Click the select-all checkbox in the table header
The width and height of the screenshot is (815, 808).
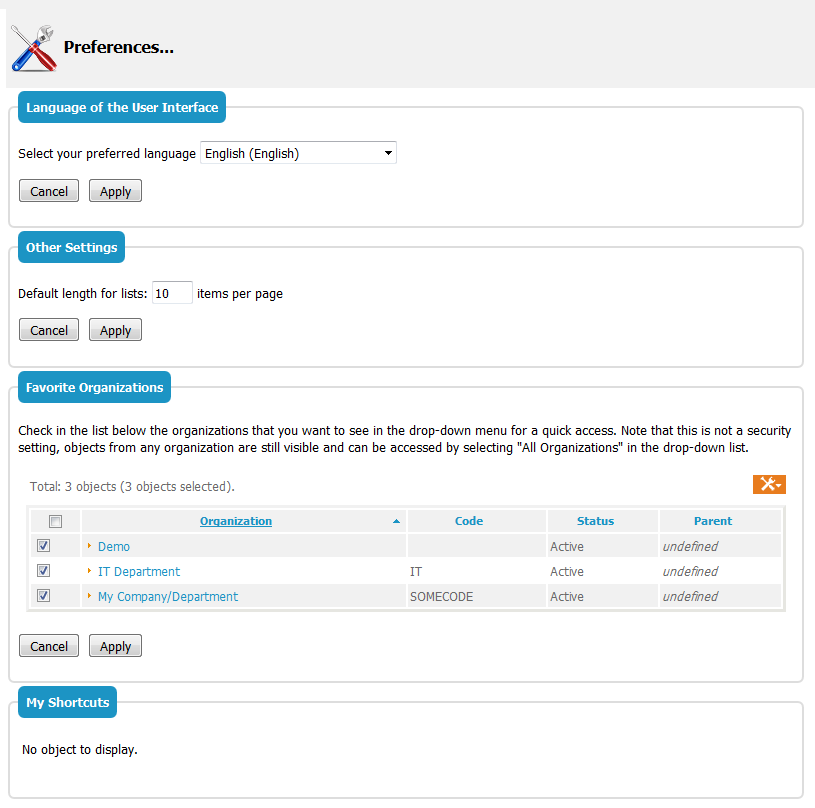coord(55,520)
